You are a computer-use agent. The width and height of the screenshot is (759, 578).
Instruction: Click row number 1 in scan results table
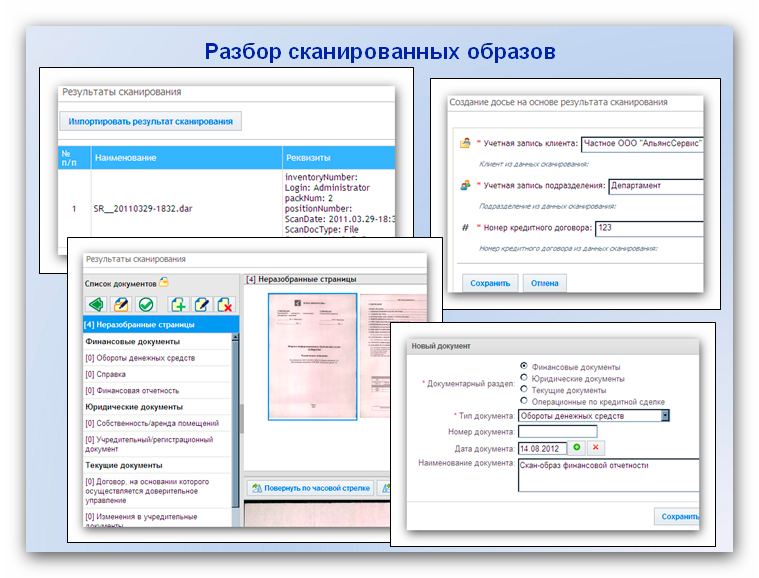pyautogui.click(x=74, y=209)
